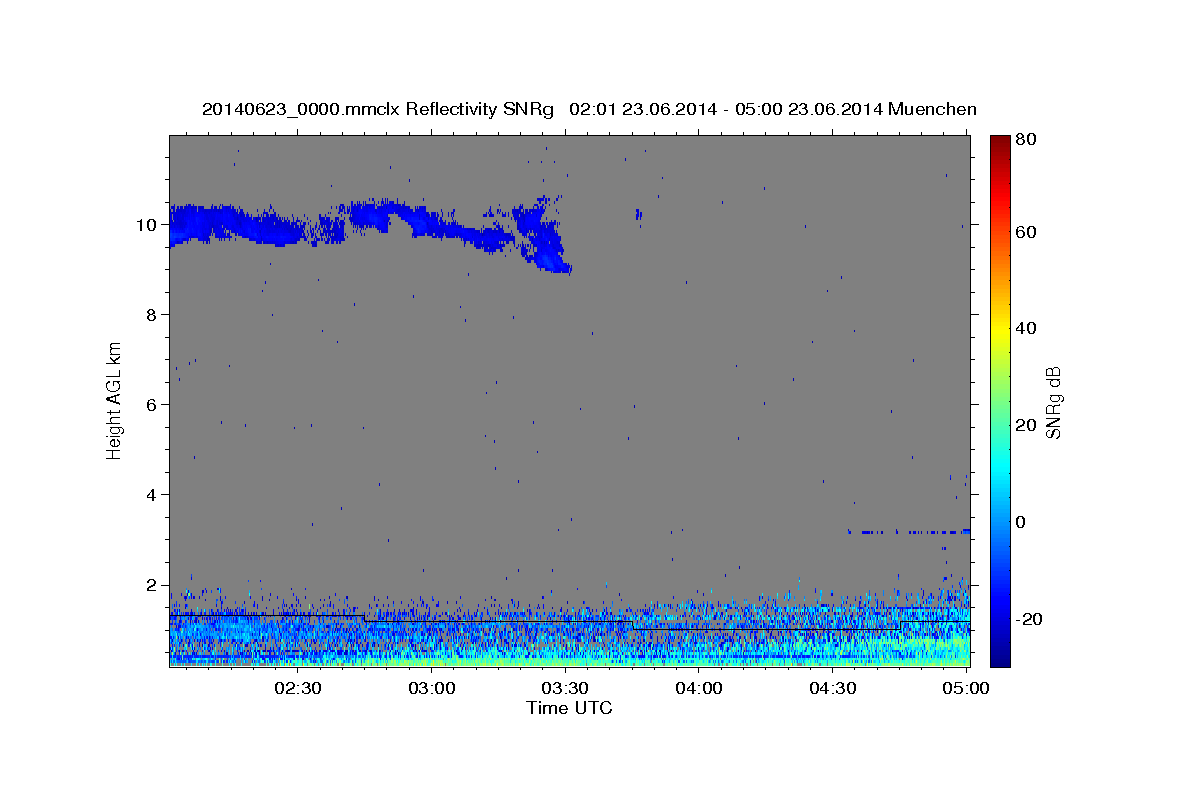The width and height of the screenshot is (1200, 800).
Task: Click the dark red top of the colorbar
Action: [x=1000, y=145]
